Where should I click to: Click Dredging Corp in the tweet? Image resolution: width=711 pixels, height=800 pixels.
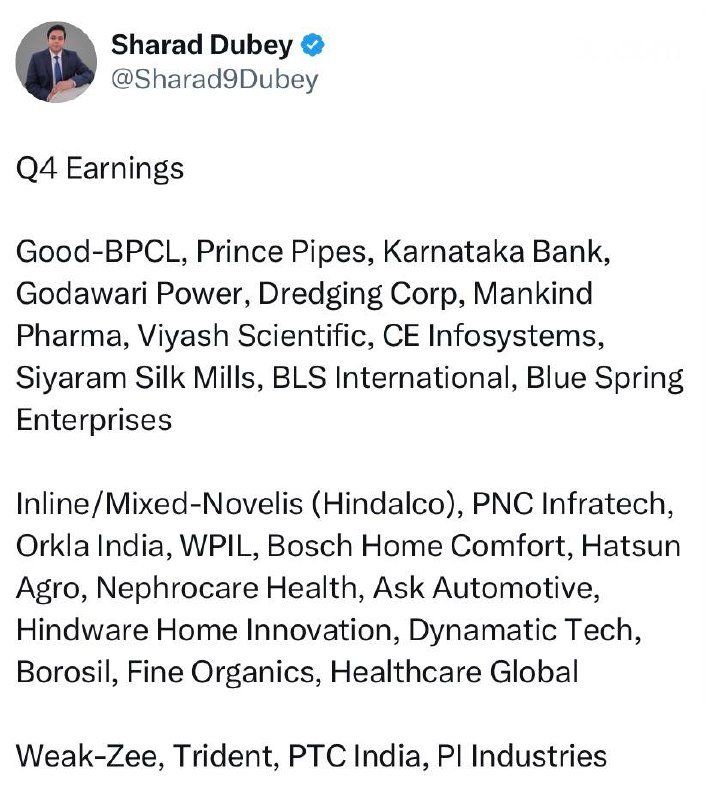(358, 295)
